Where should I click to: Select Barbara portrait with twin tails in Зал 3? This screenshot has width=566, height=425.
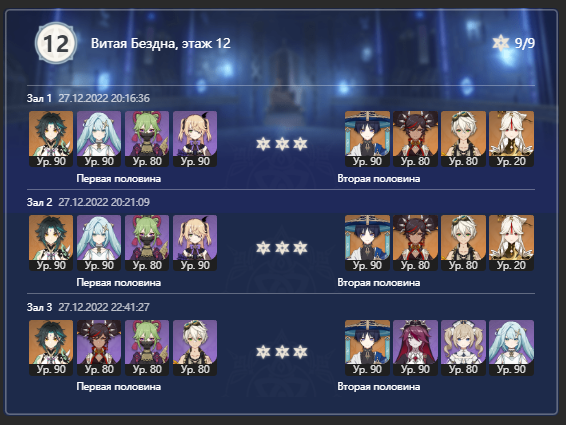[463, 347]
